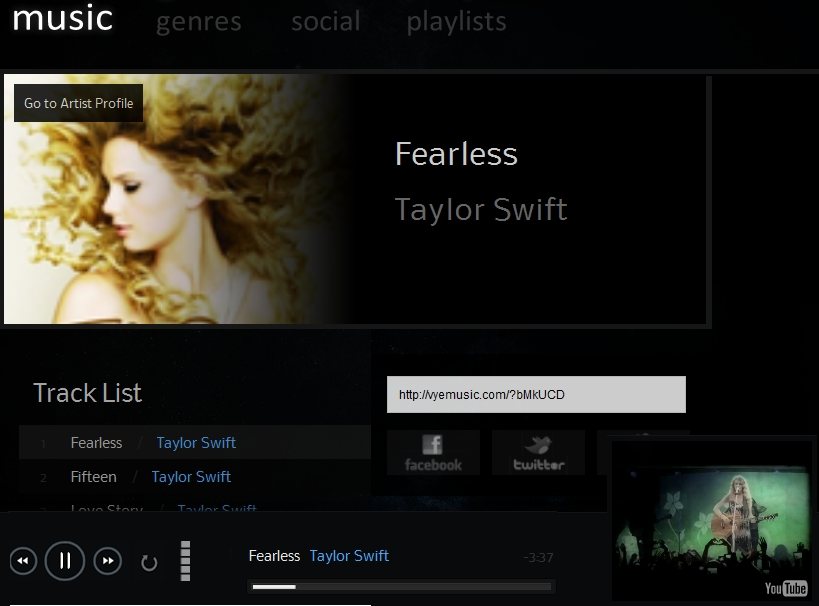Click the Fearless title in the player bar
The height and width of the screenshot is (606, 819).
pos(274,556)
